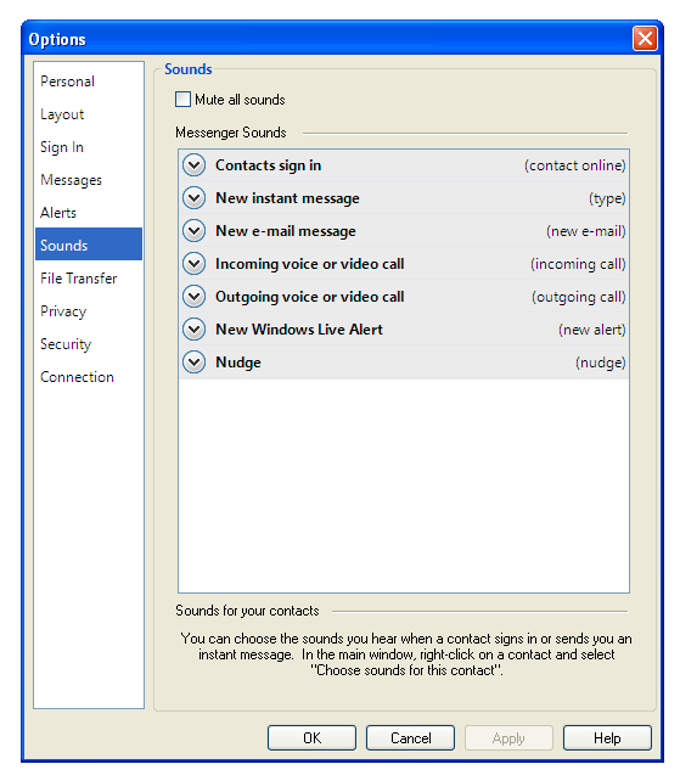Click the New Windows Live Alert text
This screenshot has height=781, width=680.
pyautogui.click(x=299, y=329)
